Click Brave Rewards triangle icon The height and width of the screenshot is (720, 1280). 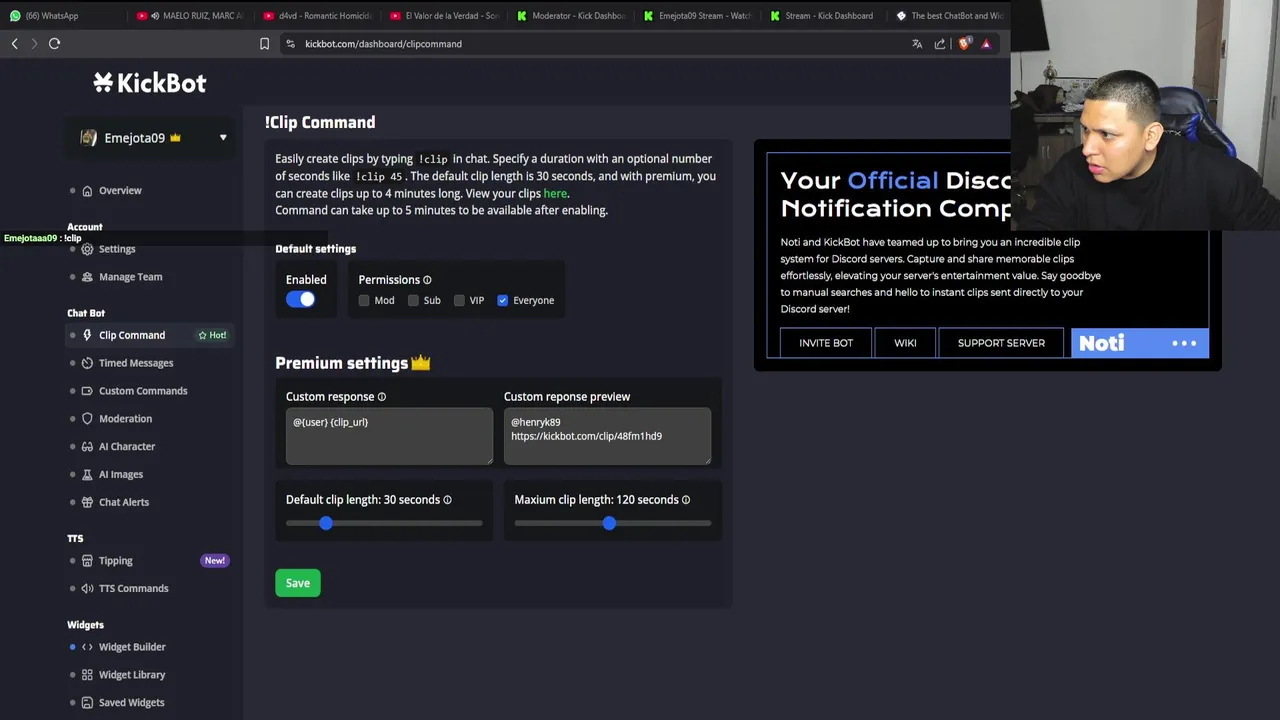[986, 44]
